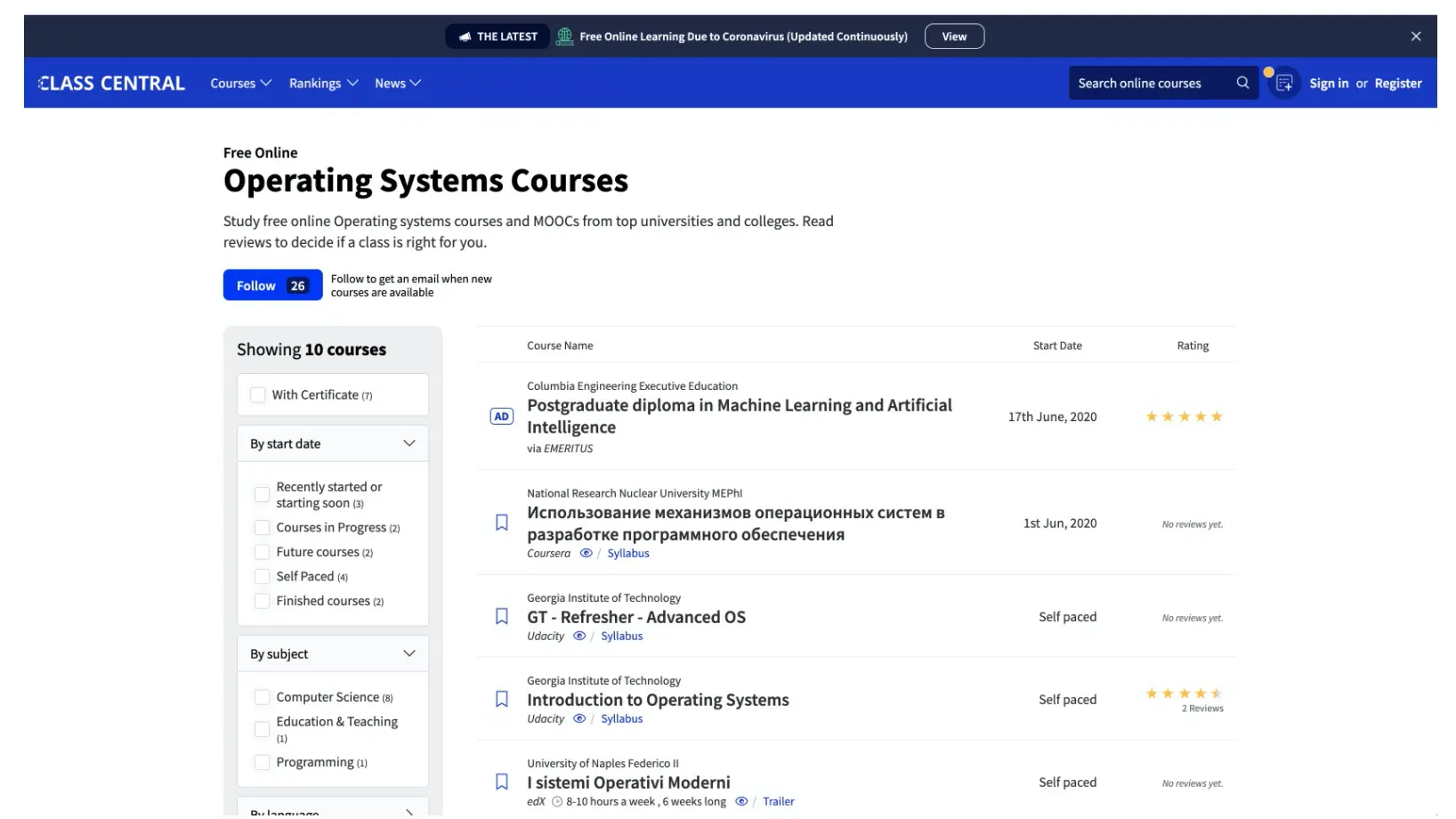1456x819 pixels.
Task: Open the Rankings menu
Action: click(x=324, y=84)
